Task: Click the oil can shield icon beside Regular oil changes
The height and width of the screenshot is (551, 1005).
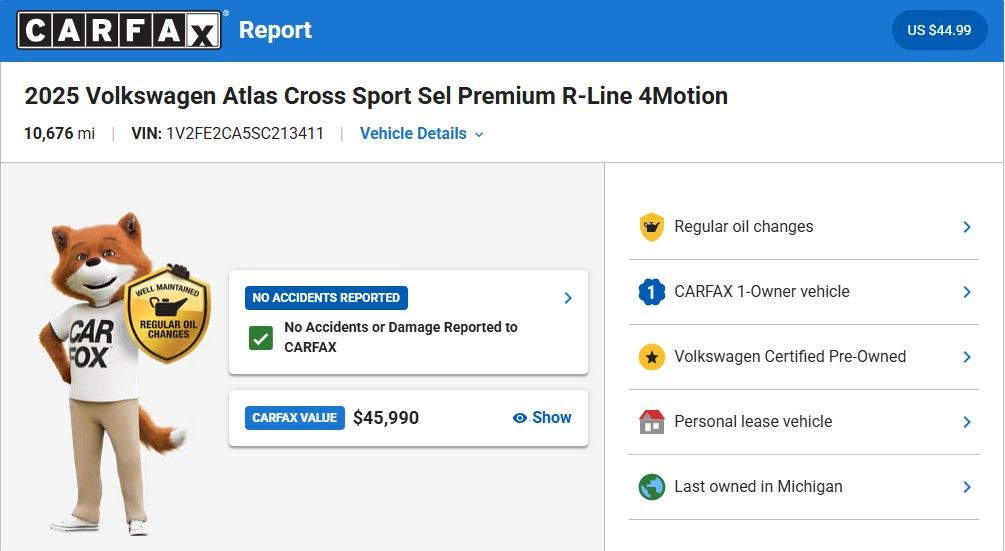Action: 652,227
